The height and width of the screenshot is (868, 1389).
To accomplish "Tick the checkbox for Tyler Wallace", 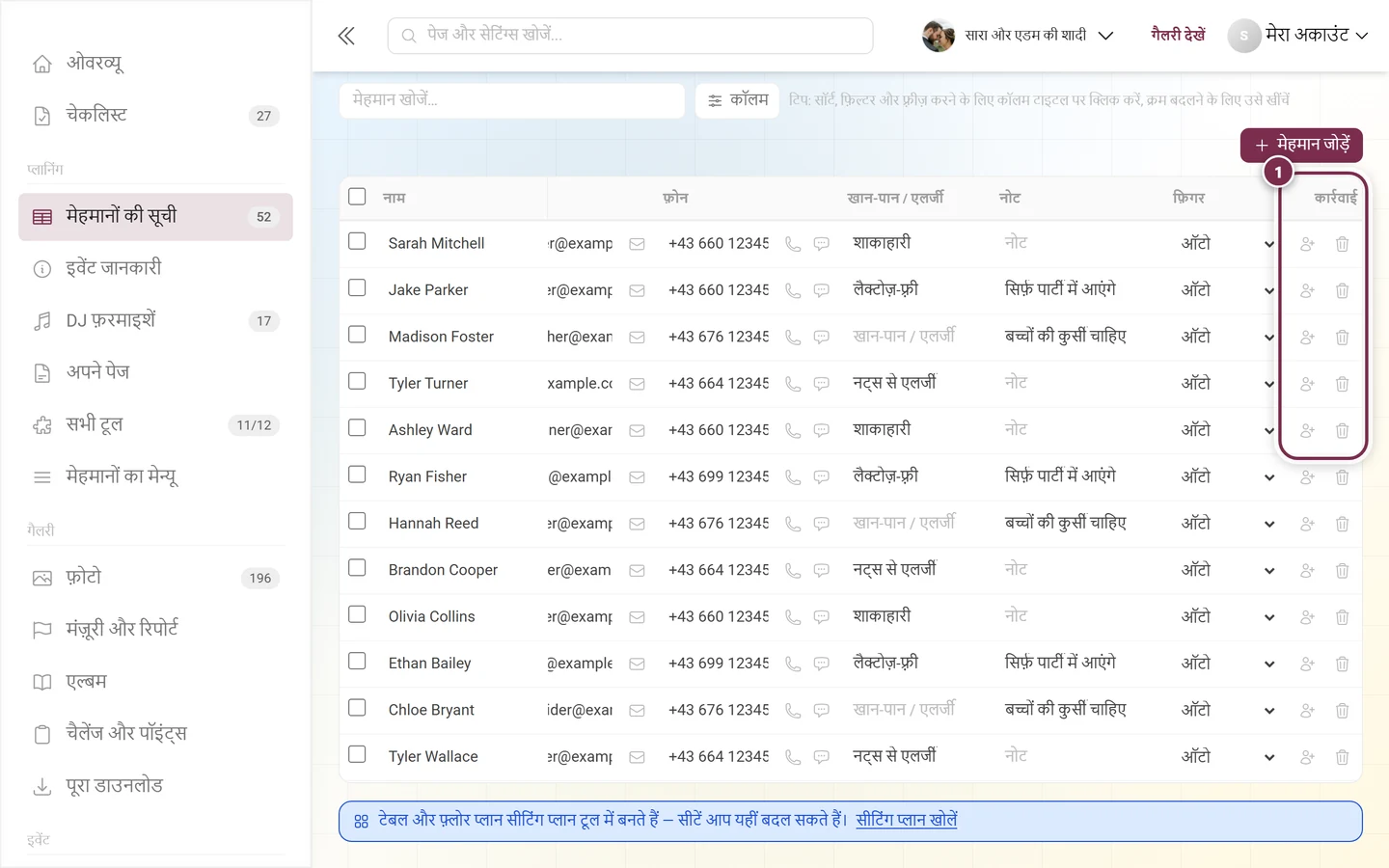I will 357,754.
